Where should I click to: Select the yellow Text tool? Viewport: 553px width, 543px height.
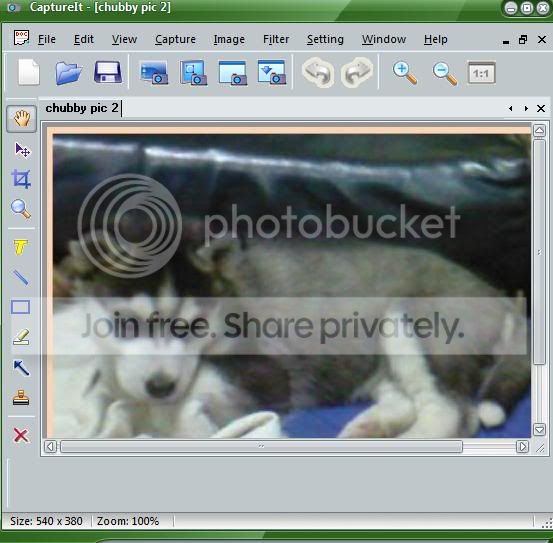(x=21, y=247)
